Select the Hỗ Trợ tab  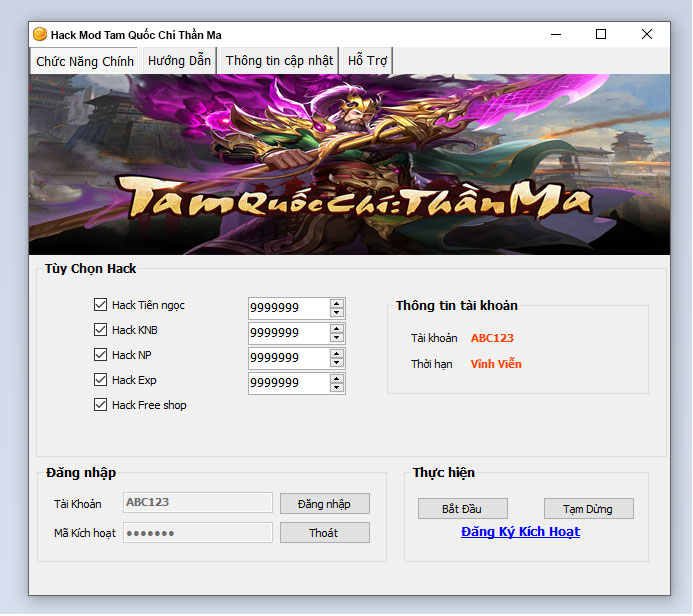point(367,61)
